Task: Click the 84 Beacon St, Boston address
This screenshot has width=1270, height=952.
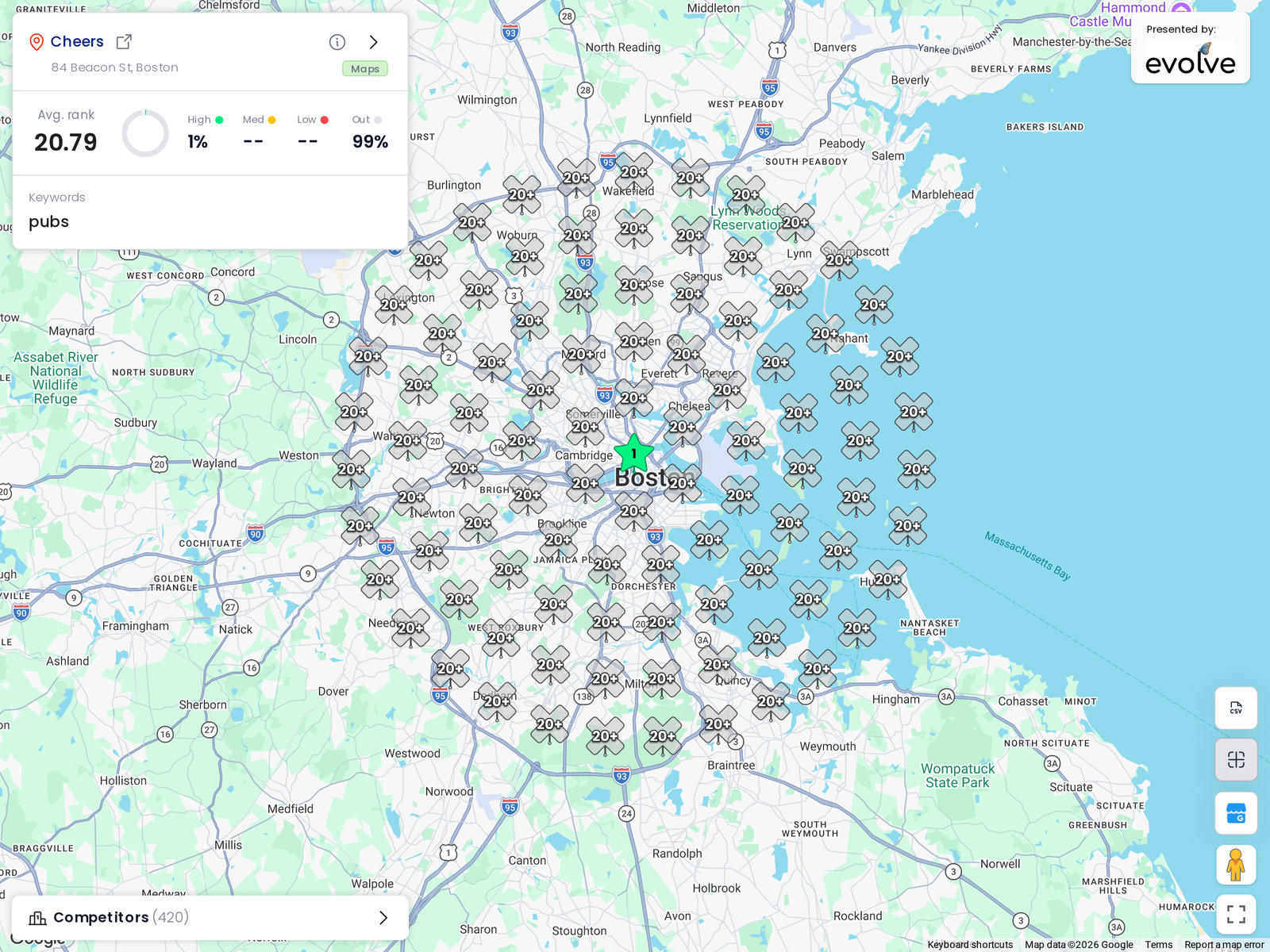Action: (115, 67)
